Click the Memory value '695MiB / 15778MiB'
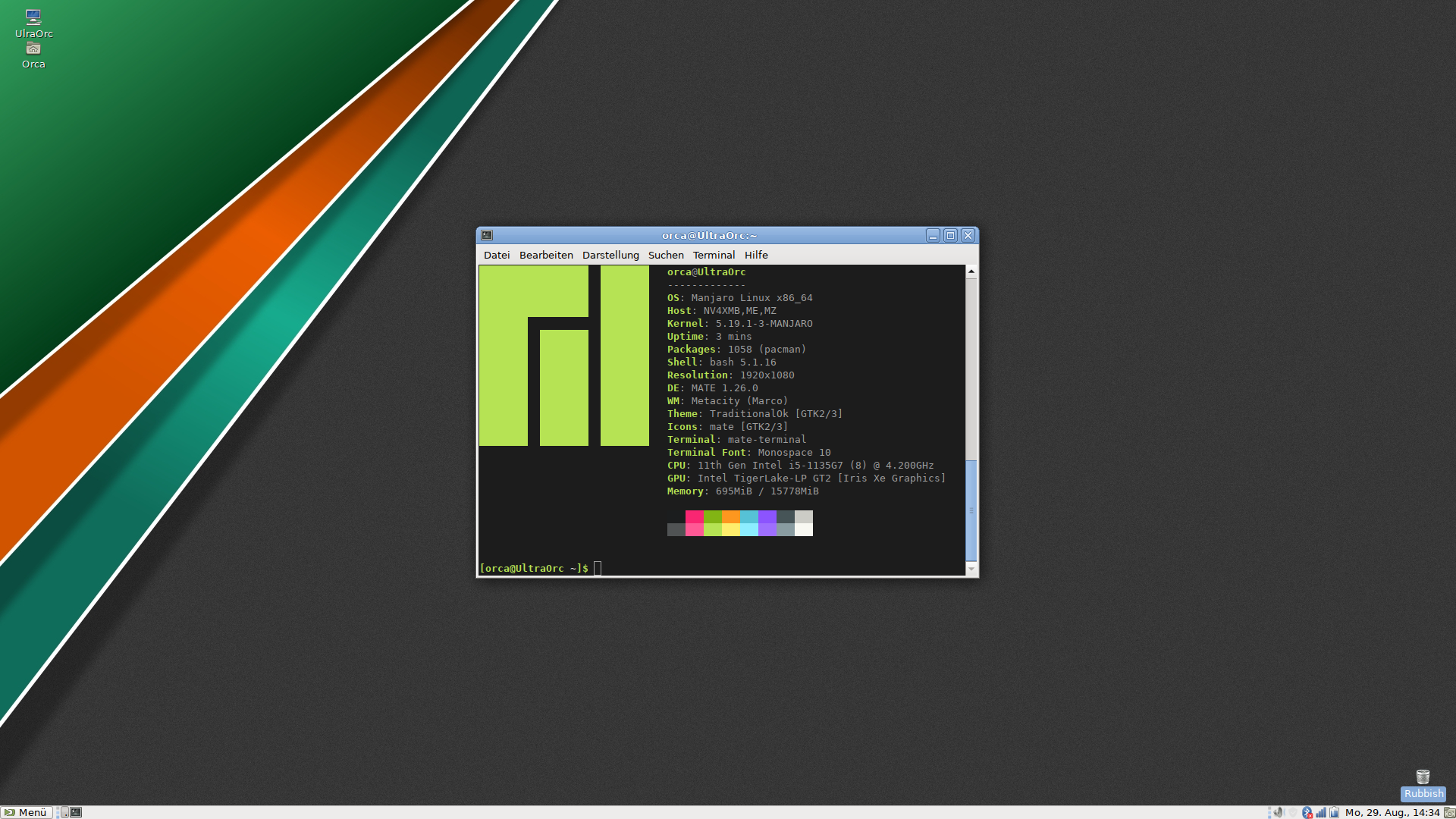1456x819 pixels. coord(767,491)
